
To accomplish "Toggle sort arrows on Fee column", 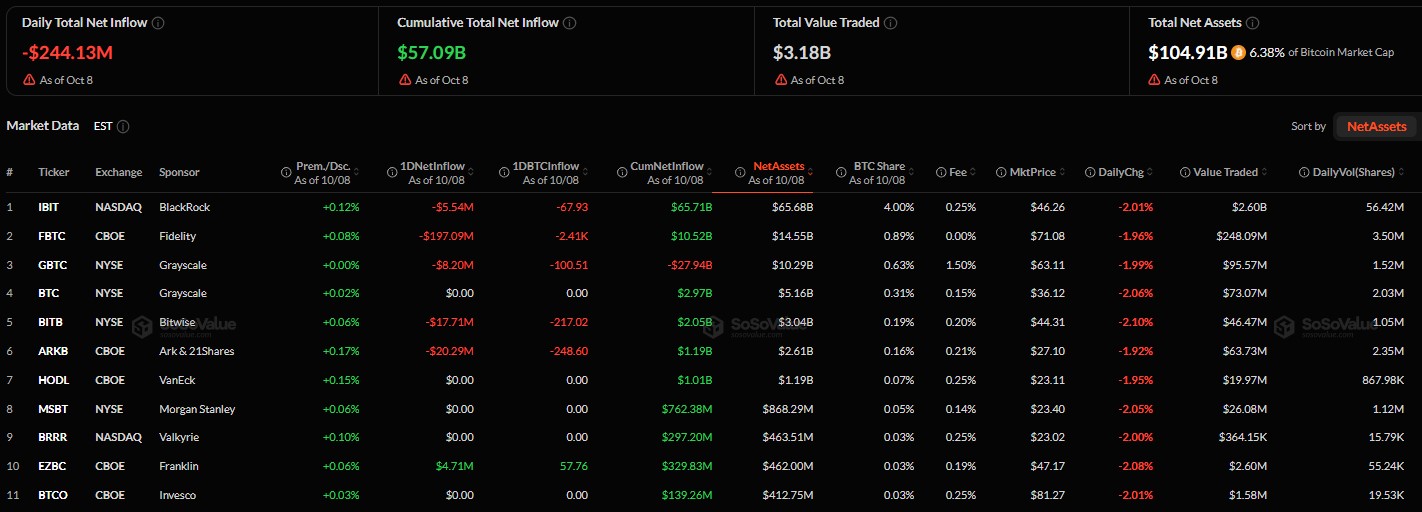I will tap(973, 172).
